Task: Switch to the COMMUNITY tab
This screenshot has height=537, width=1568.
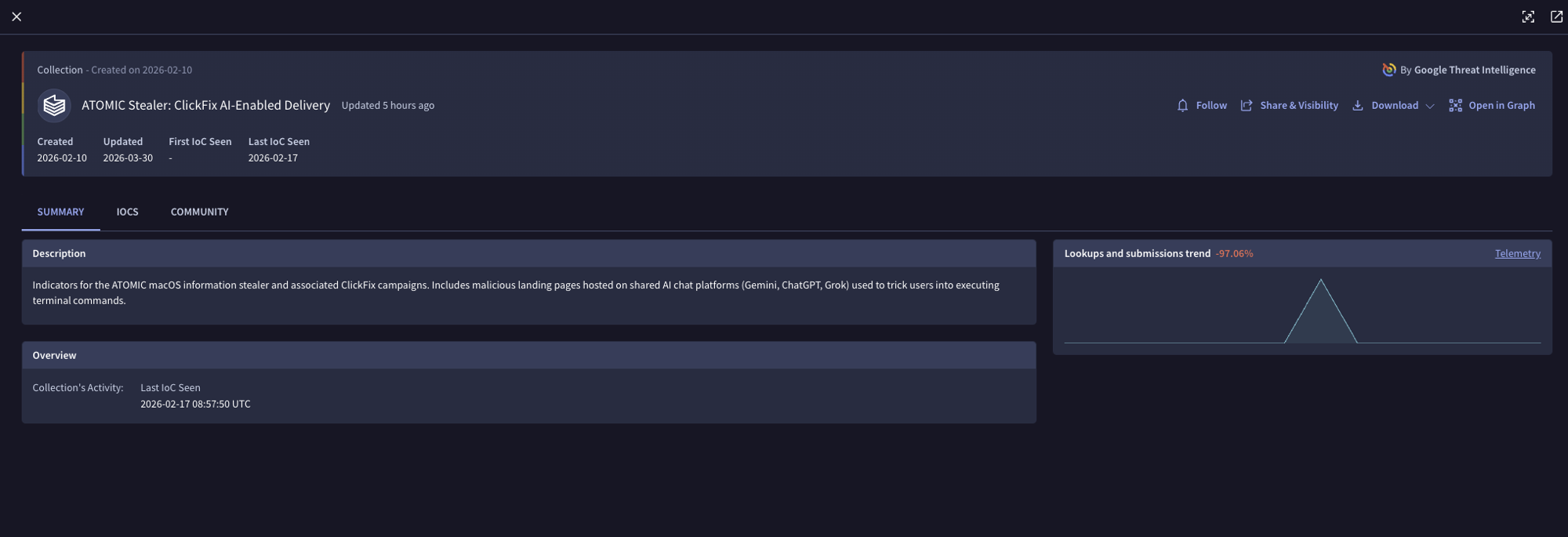Action: point(199,212)
